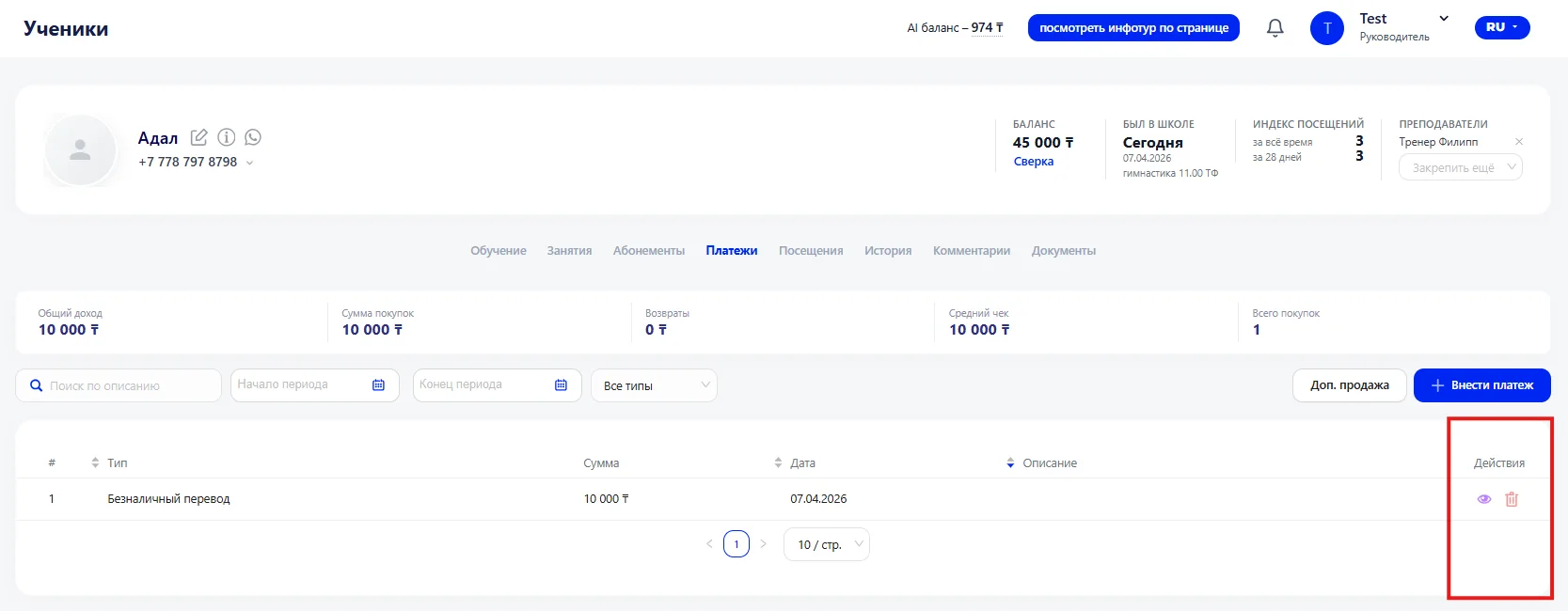Screen dimensions: 1568x611
Task: Focus Конец периода date field
Action: pos(498,385)
